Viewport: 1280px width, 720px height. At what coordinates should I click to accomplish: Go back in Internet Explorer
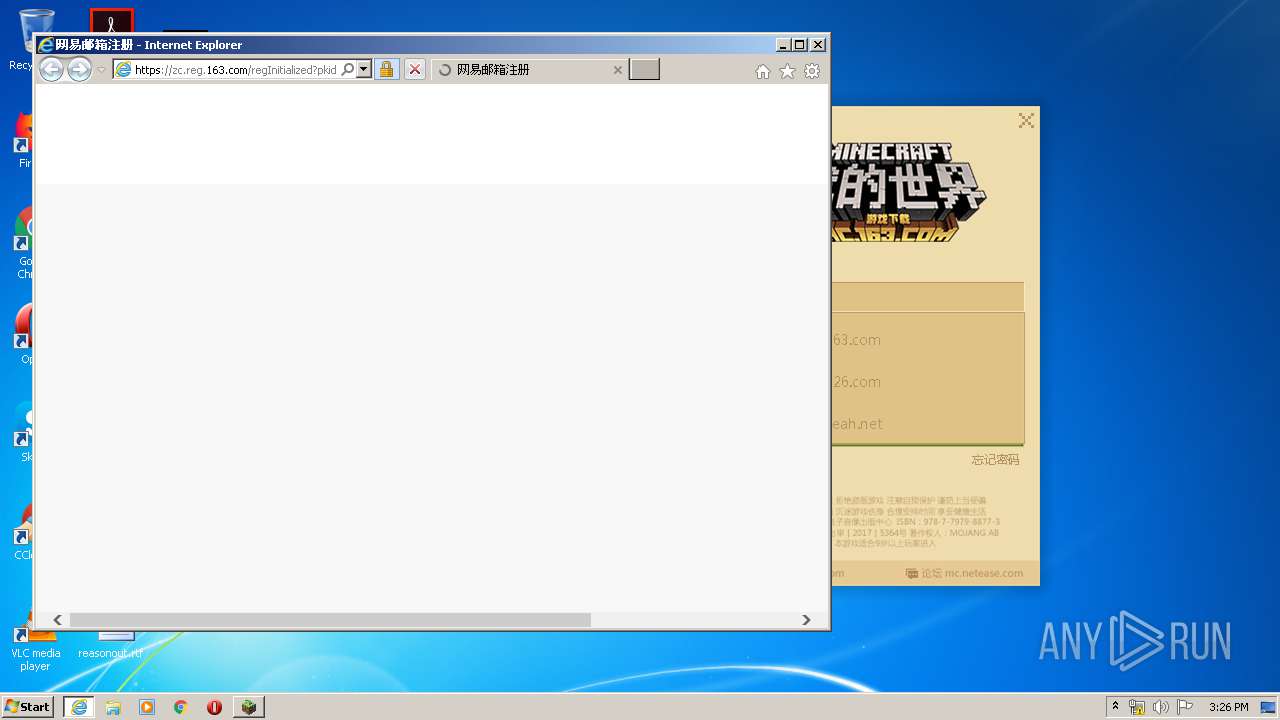(51, 69)
